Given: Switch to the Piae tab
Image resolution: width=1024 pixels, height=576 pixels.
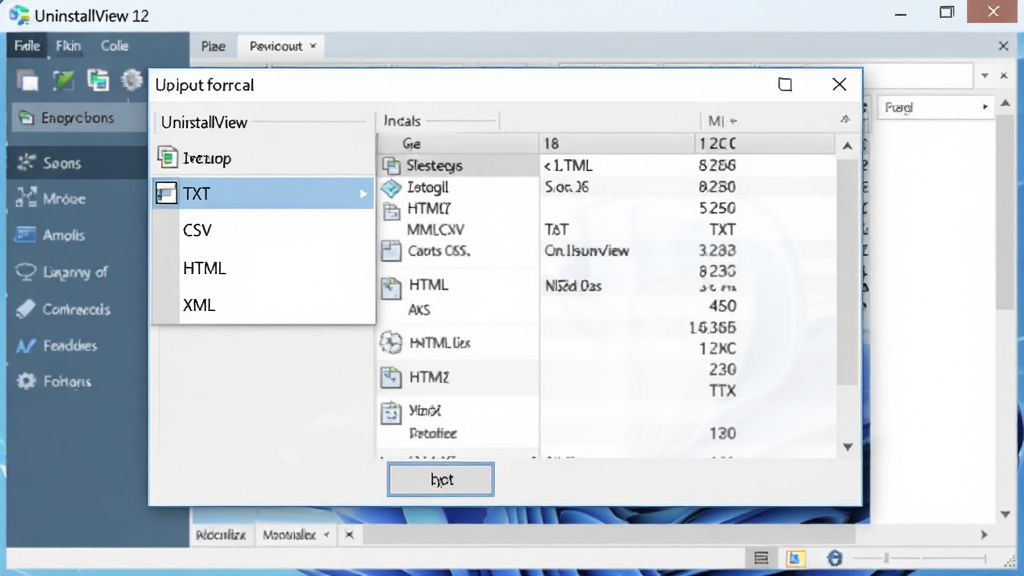Looking at the screenshot, I should [x=213, y=46].
